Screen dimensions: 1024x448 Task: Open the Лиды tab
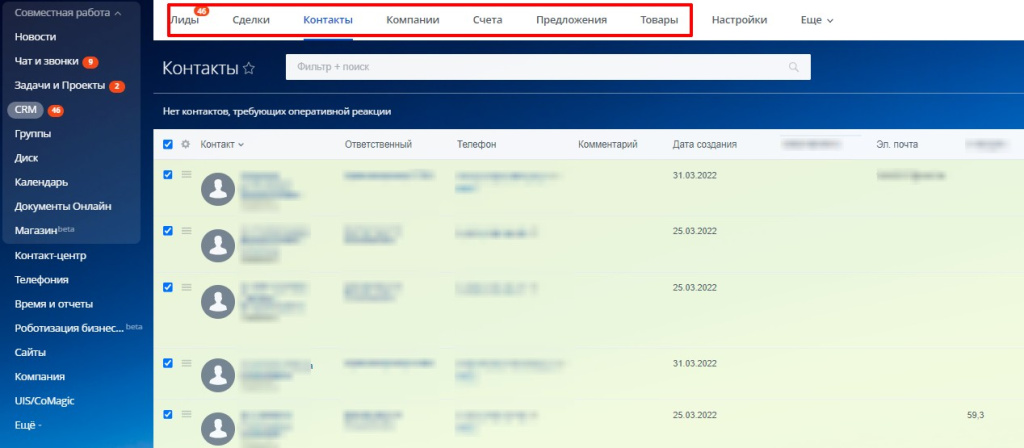pyautogui.click(x=185, y=20)
